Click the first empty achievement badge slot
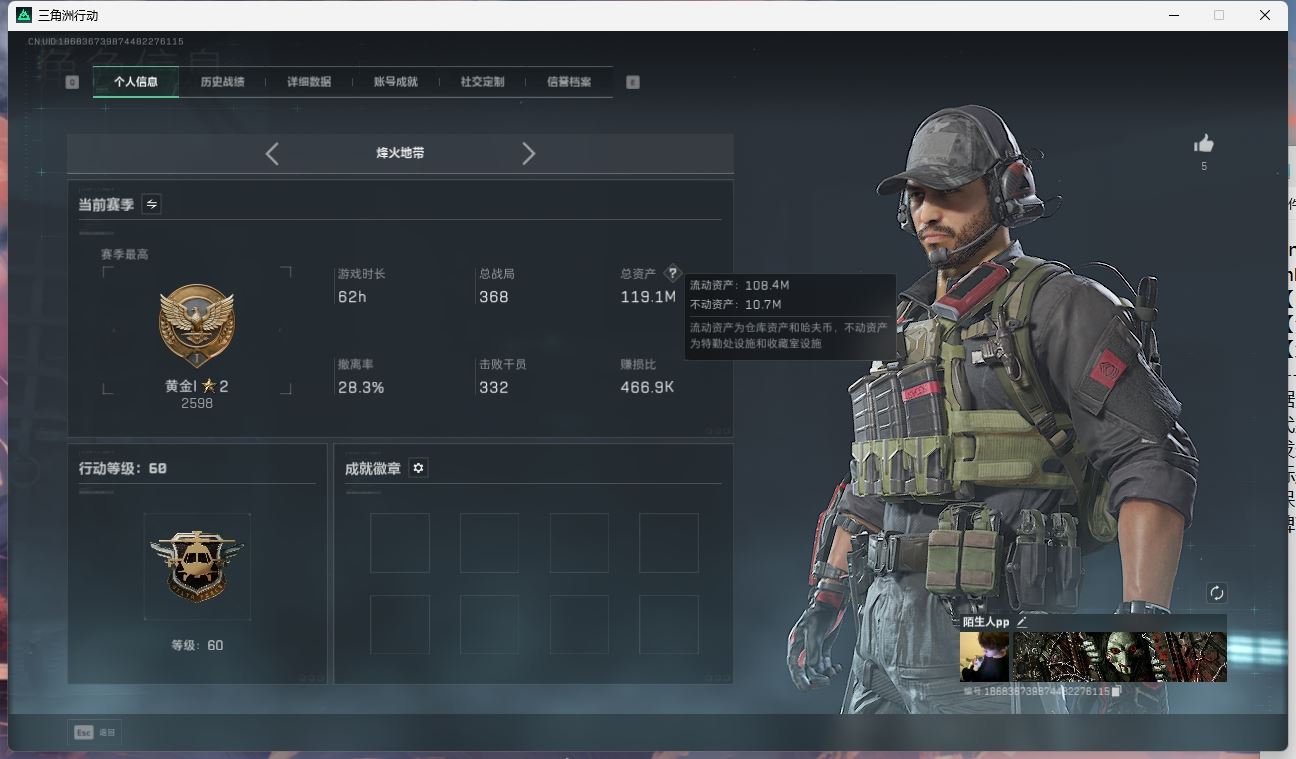 (399, 543)
